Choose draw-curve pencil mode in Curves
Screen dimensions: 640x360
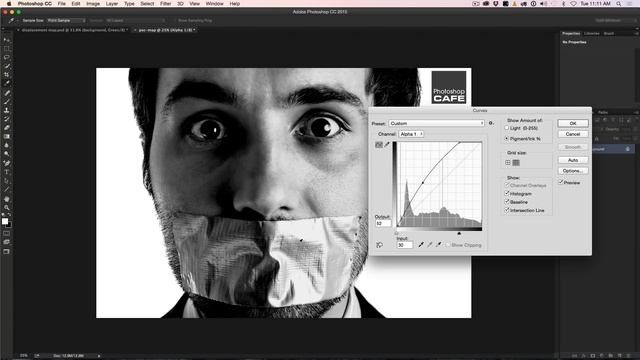387,144
